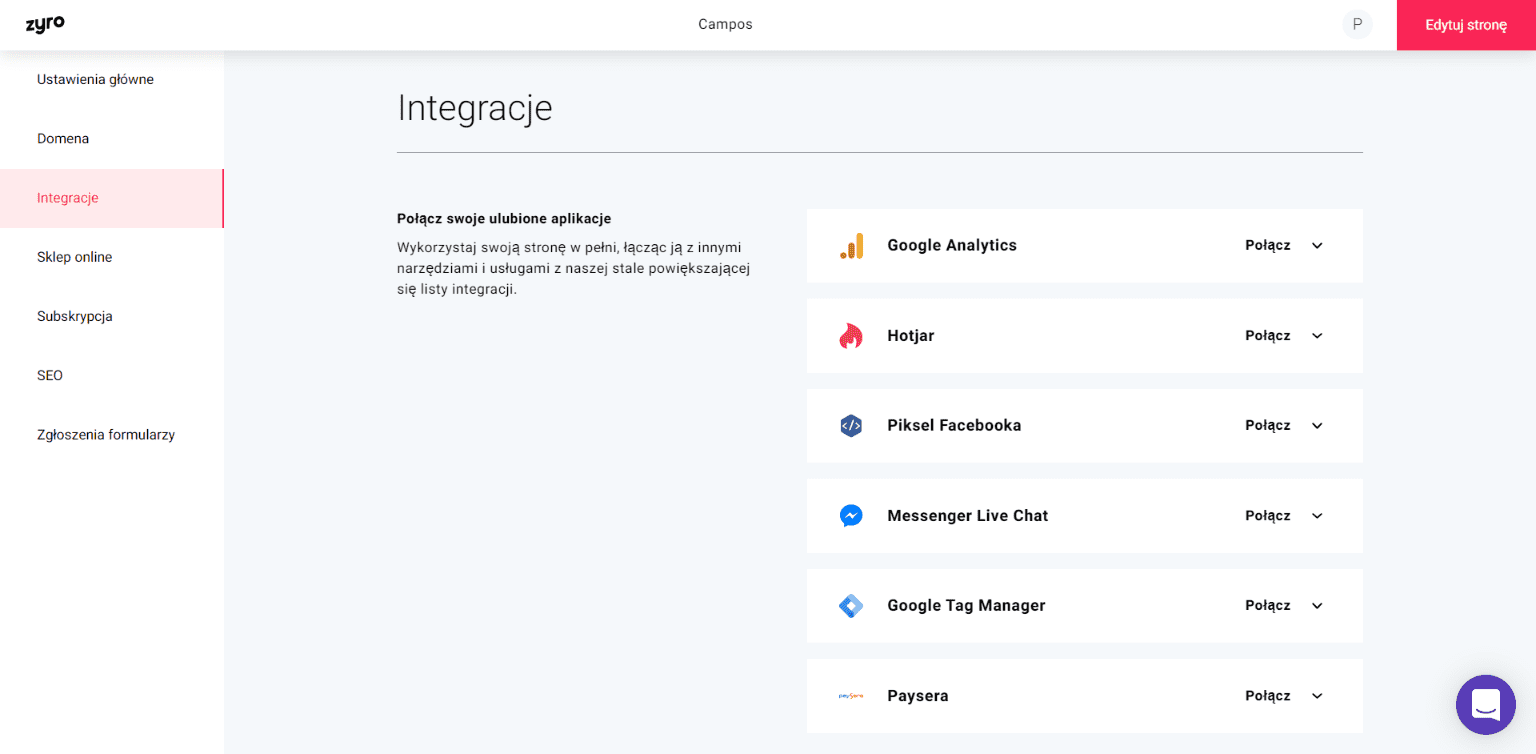The image size is (1536, 754).
Task: Click the Google Analytics integration icon
Action: click(x=851, y=245)
